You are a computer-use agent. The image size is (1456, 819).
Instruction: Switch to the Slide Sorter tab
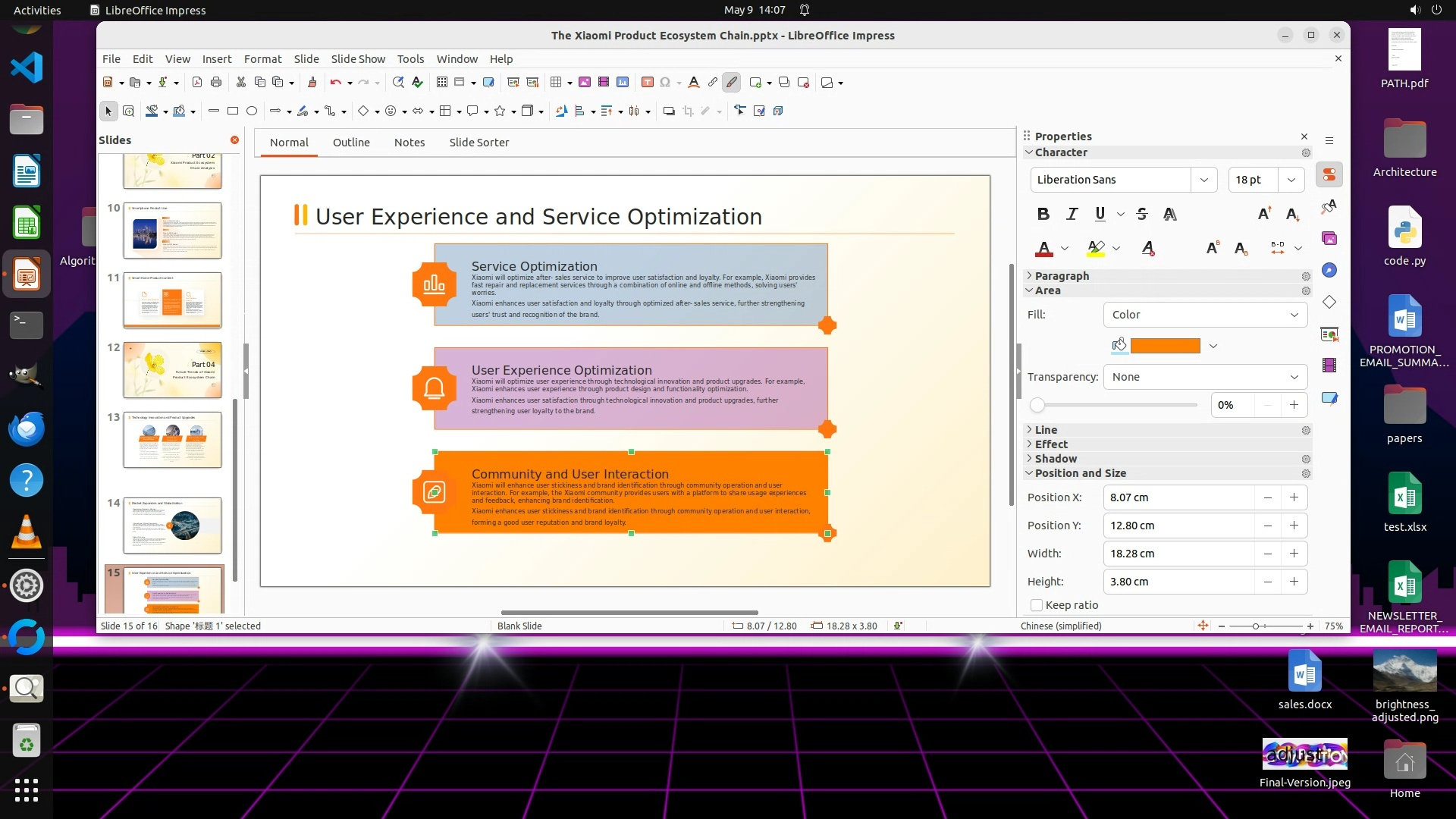click(479, 143)
